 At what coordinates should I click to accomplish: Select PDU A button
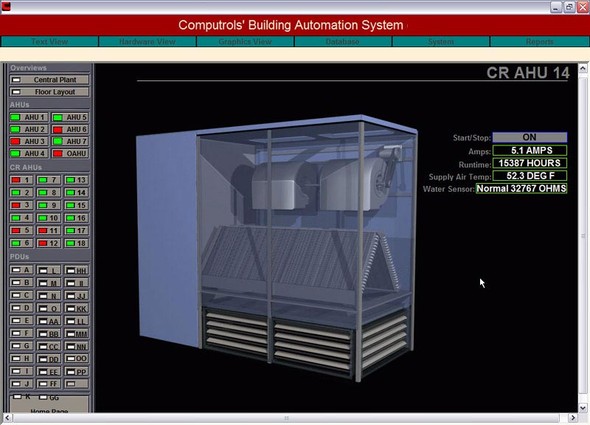tap(21, 270)
